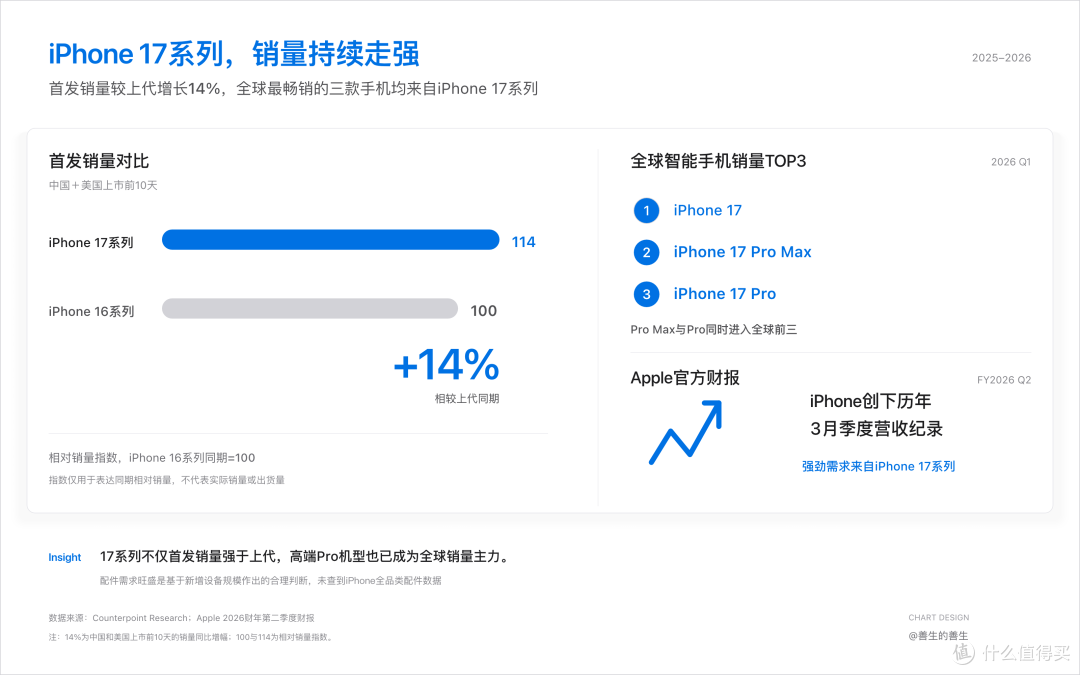The image size is (1080, 675).
Task: Click the iPhone 16系列 bar label
Action: click(x=91, y=311)
